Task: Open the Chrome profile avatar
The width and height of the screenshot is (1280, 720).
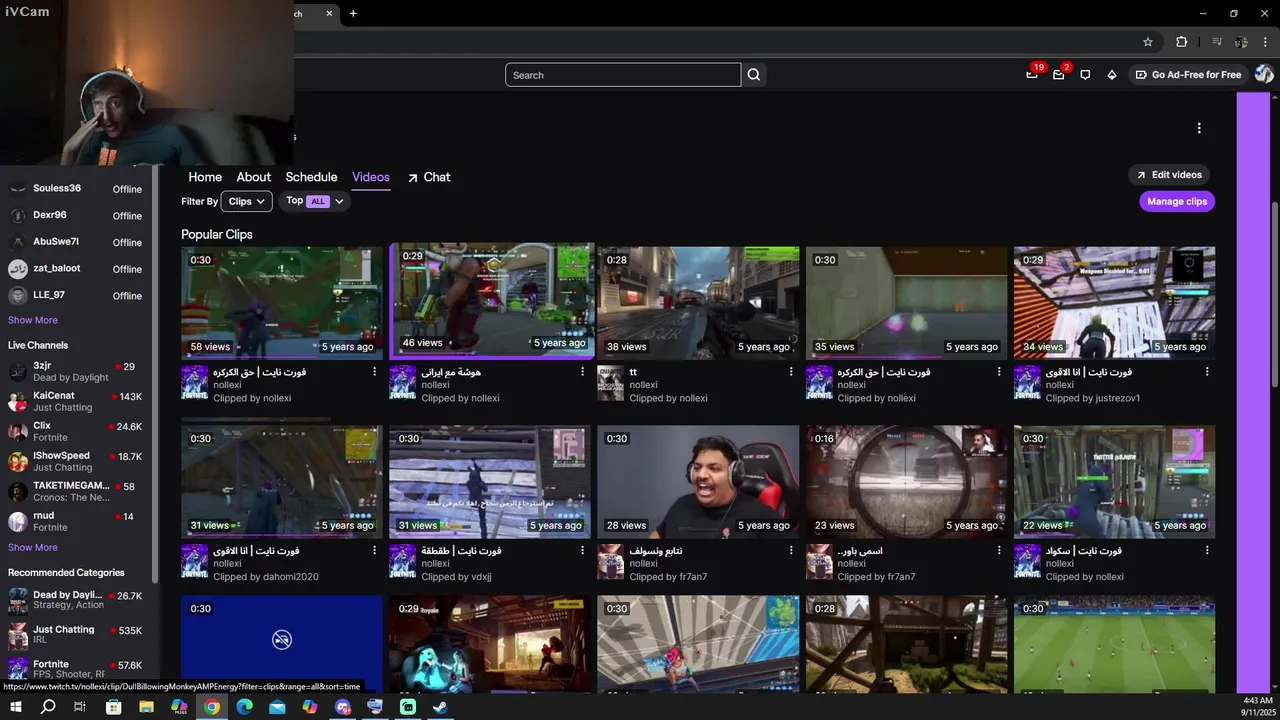Action: pyautogui.click(x=1241, y=42)
